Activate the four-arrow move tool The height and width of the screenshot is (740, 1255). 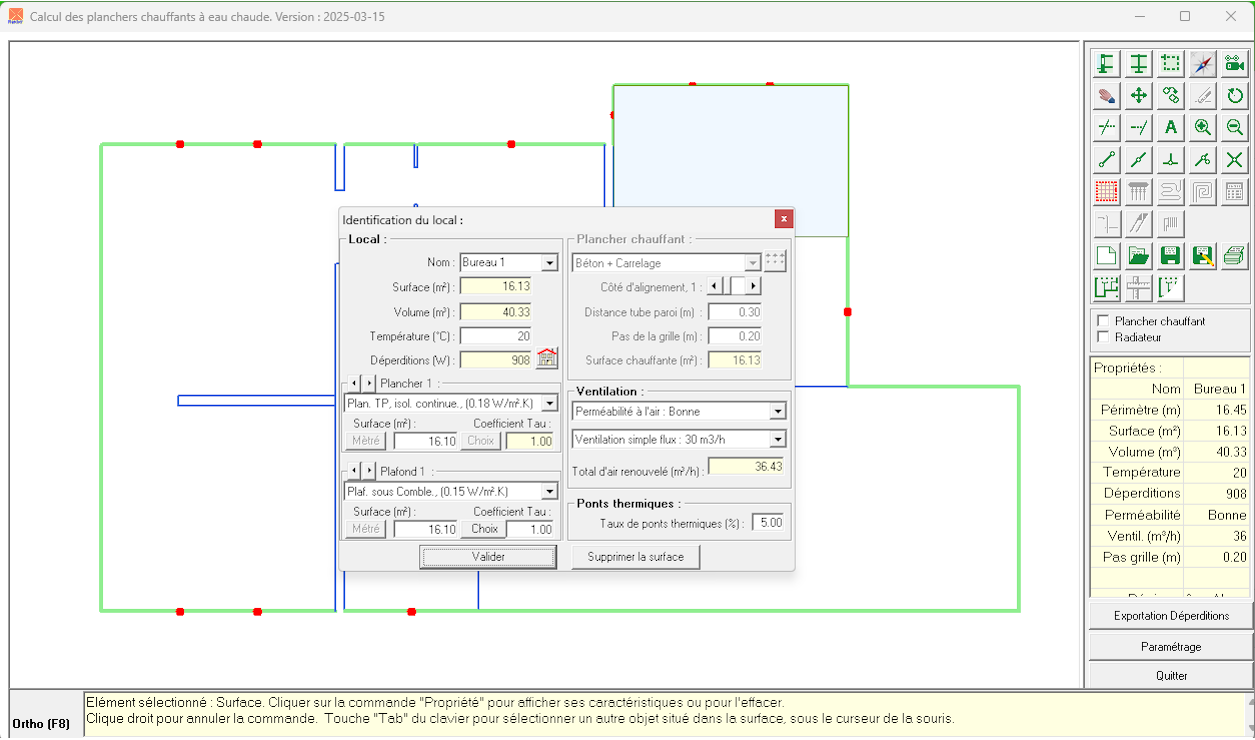pyautogui.click(x=1138, y=96)
